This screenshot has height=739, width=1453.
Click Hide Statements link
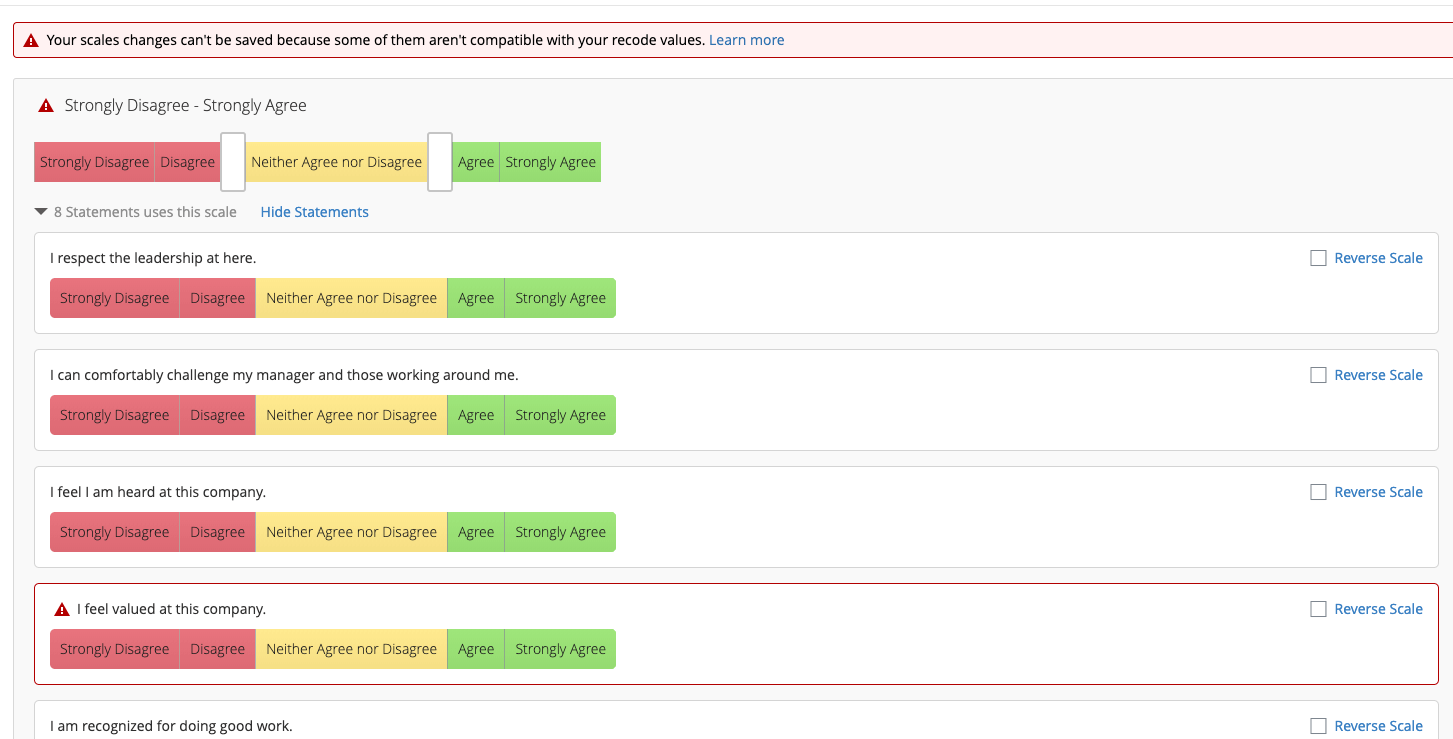pyautogui.click(x=314, y=212)
